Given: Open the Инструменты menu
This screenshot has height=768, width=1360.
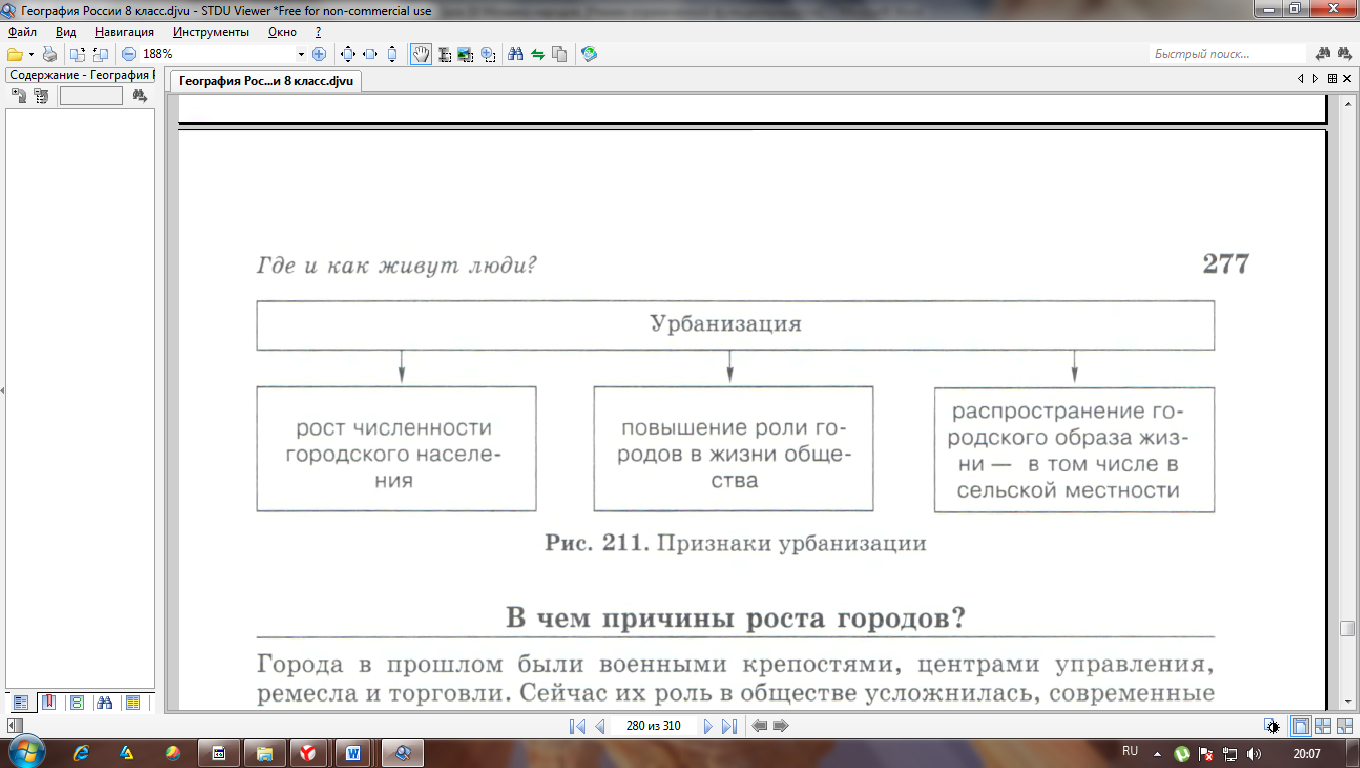Looking at the screenshot, I should point(210,32).
